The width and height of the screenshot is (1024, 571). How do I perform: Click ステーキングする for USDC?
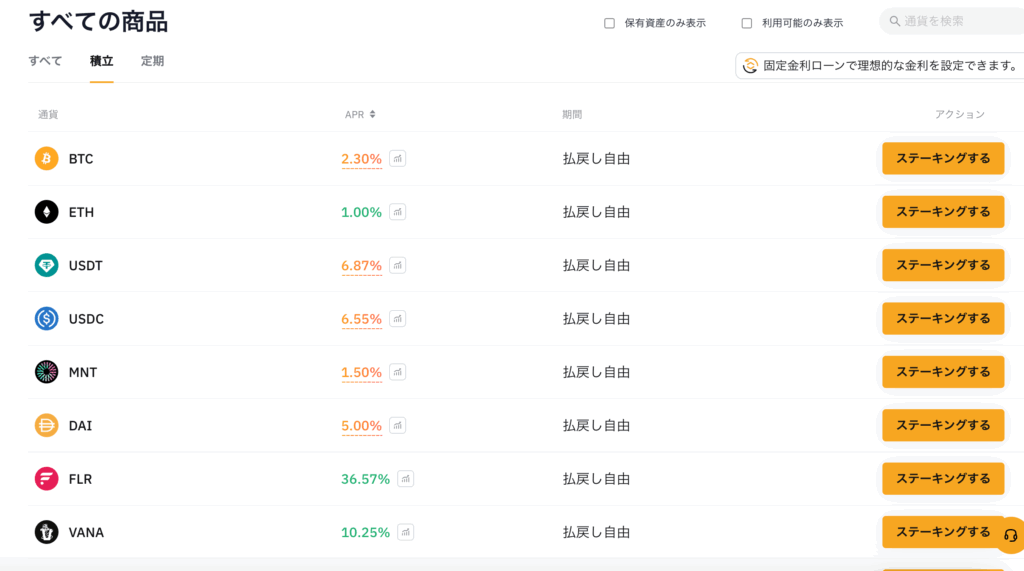point(943,318)
